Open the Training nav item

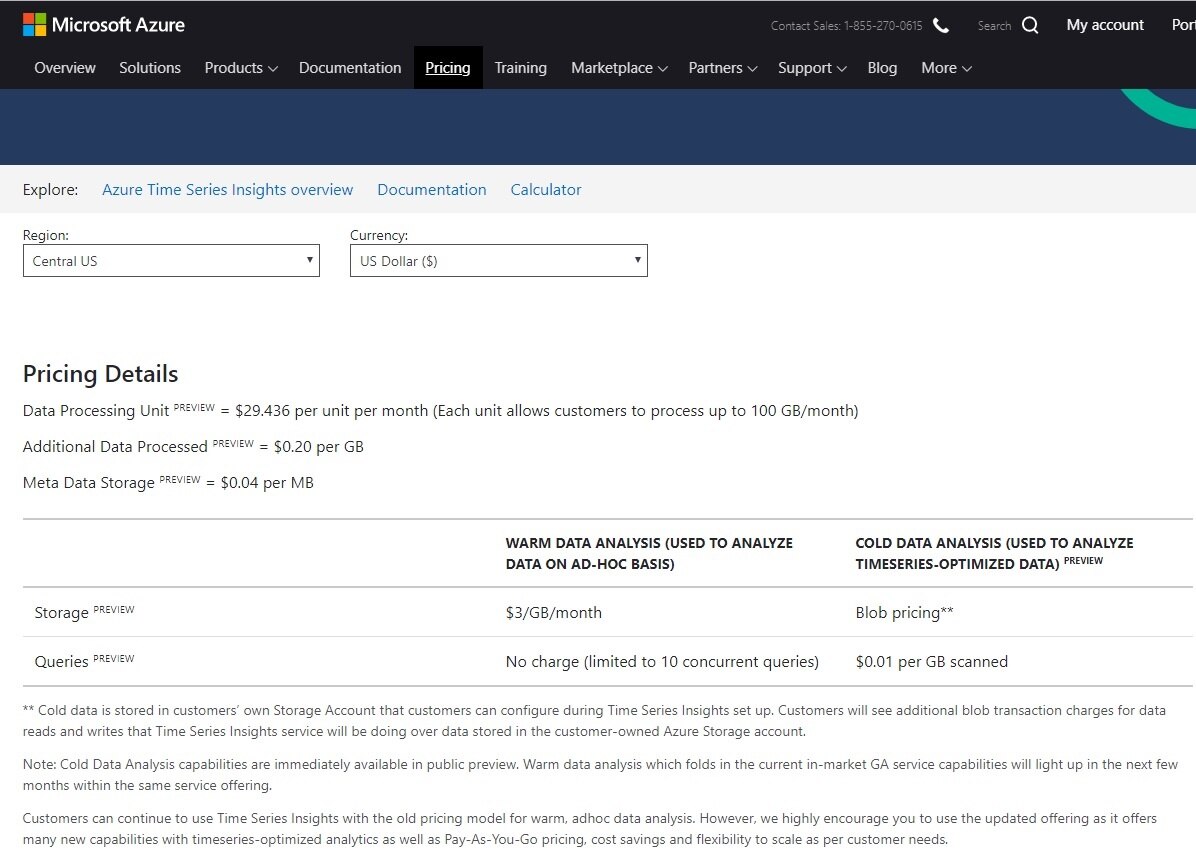(x=520, y=68)
